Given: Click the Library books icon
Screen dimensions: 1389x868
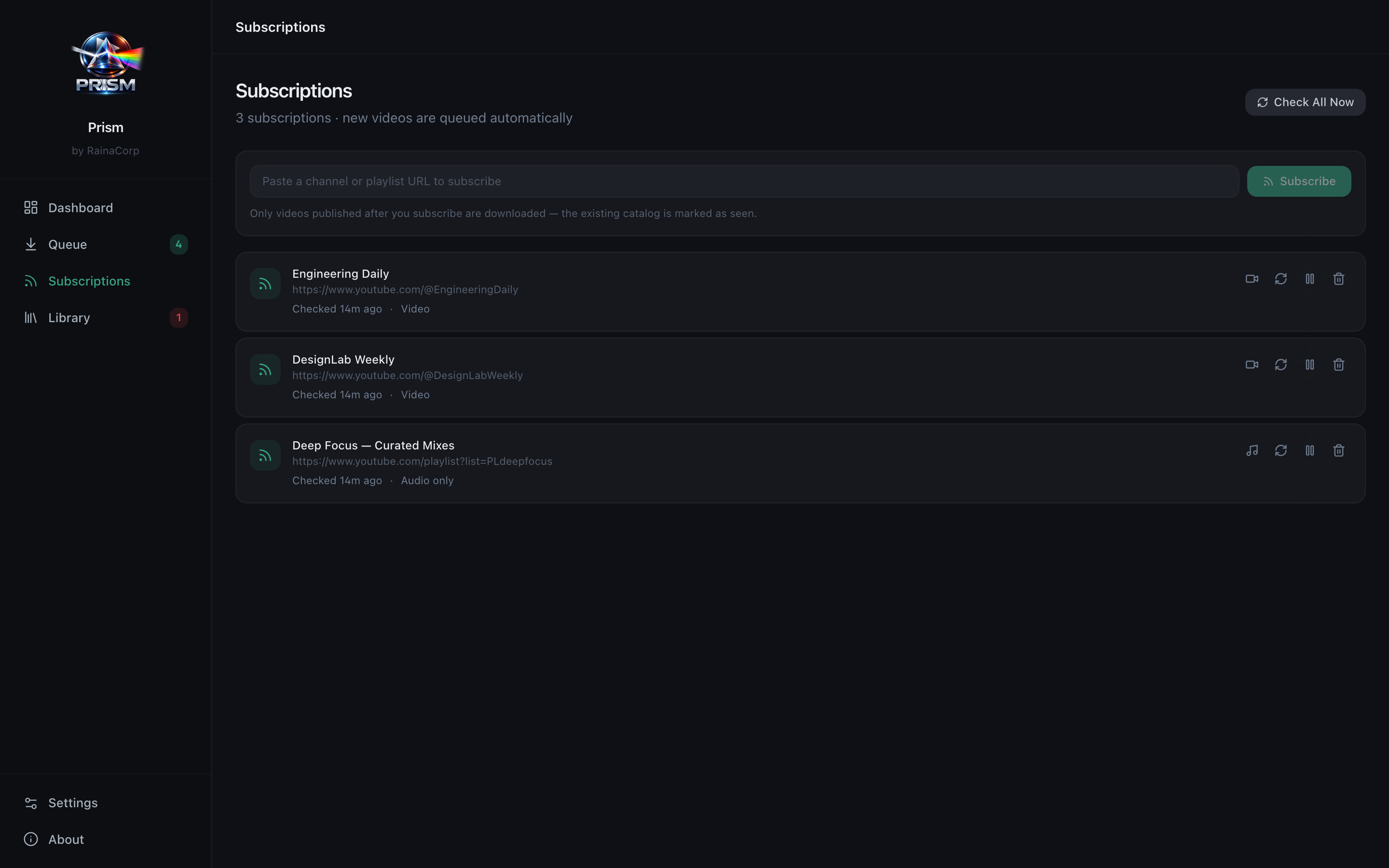Looking at the screenshot, I should pos(31,318).
